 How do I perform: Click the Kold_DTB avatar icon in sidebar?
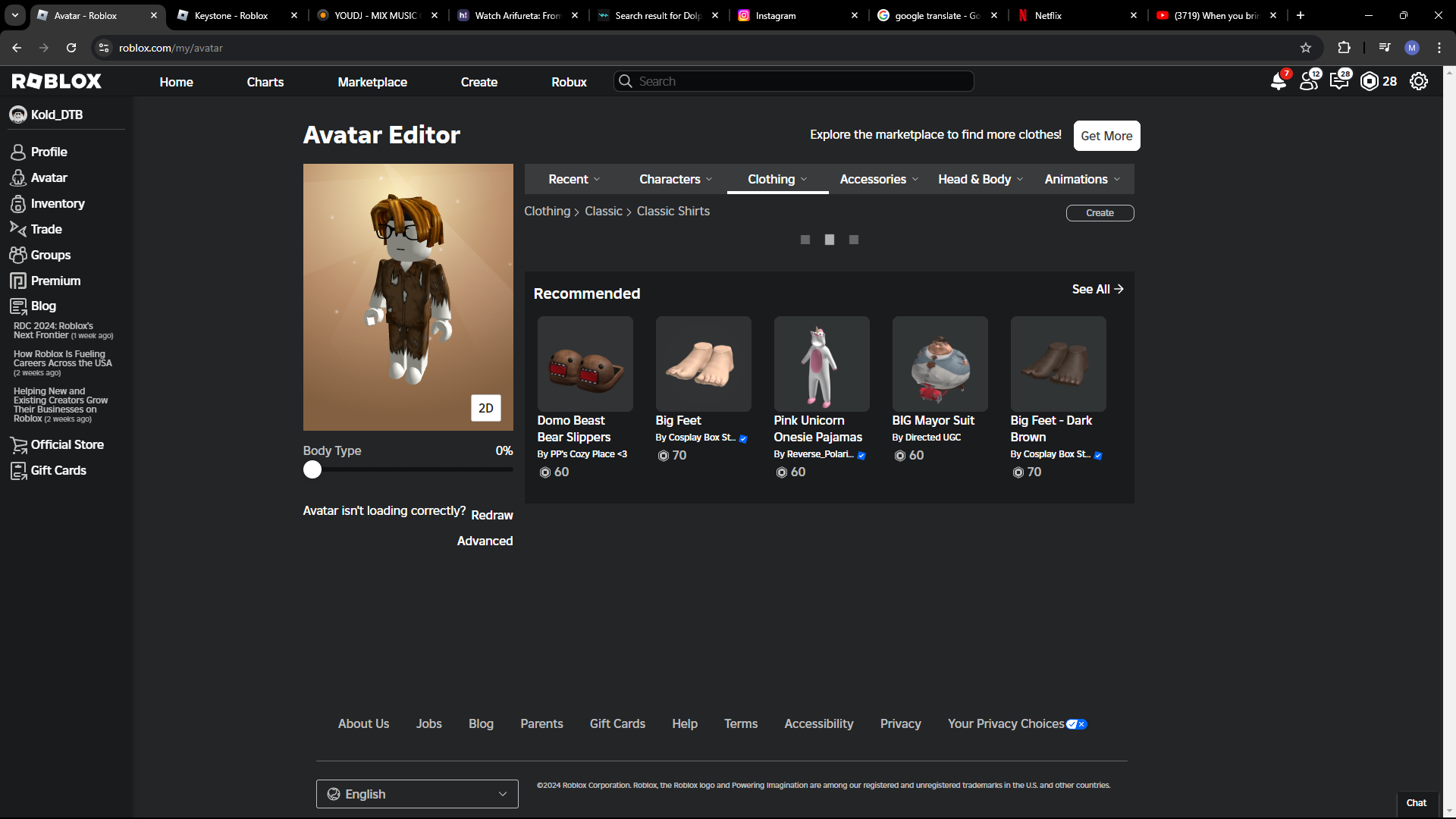coord(18,115)
